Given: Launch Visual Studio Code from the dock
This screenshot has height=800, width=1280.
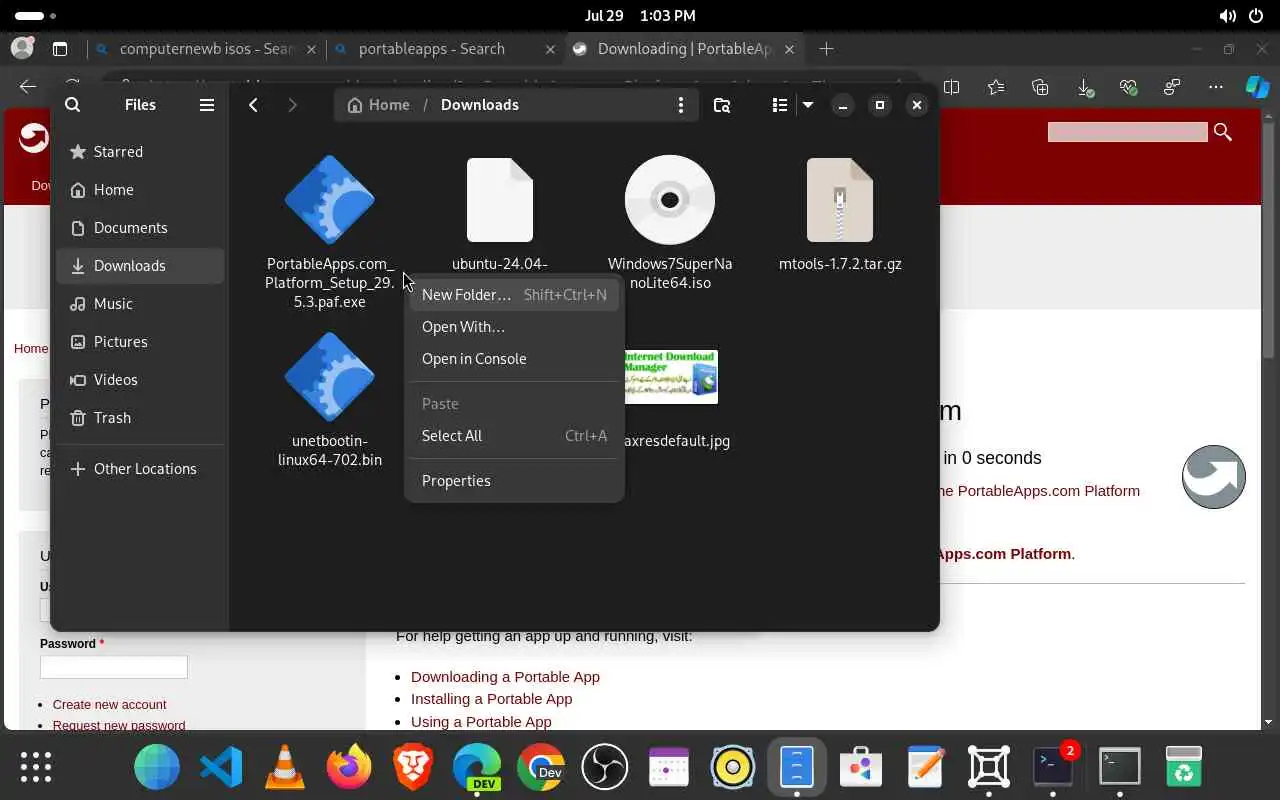Looking at the screenshot, I should click(x=221, y=767).
